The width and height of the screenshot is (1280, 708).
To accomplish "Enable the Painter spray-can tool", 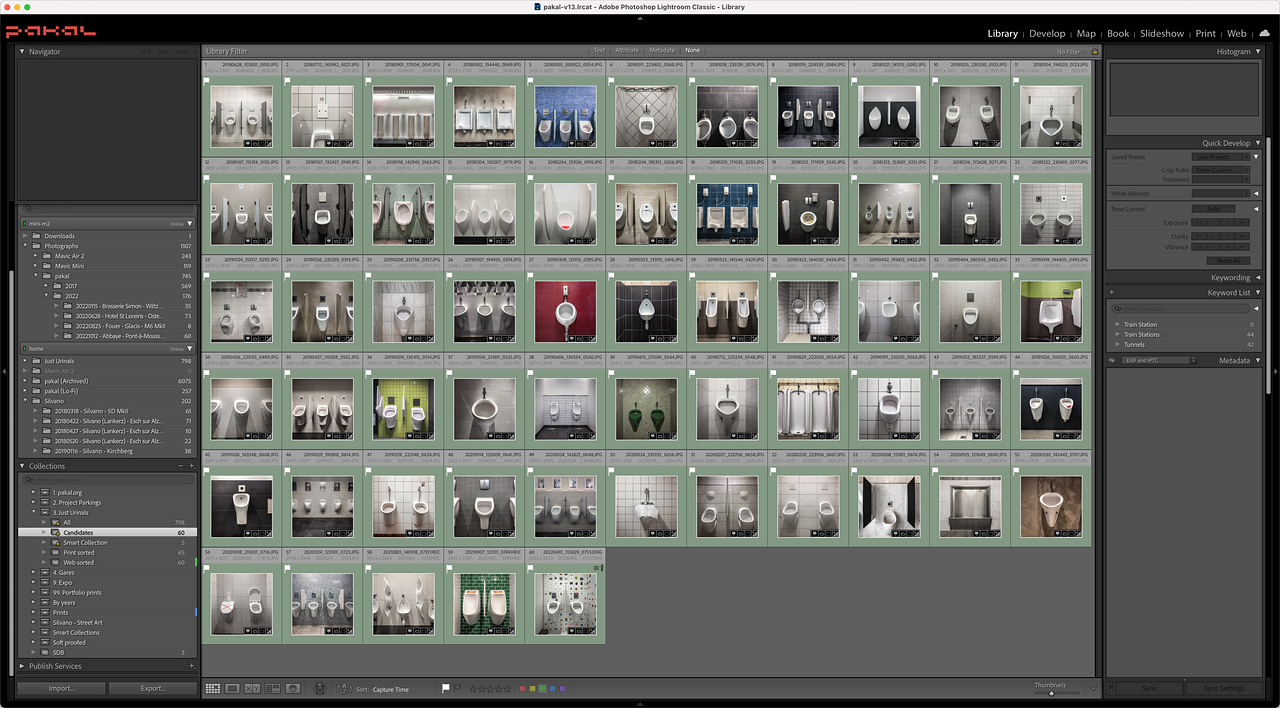I will tap(319, 688).
